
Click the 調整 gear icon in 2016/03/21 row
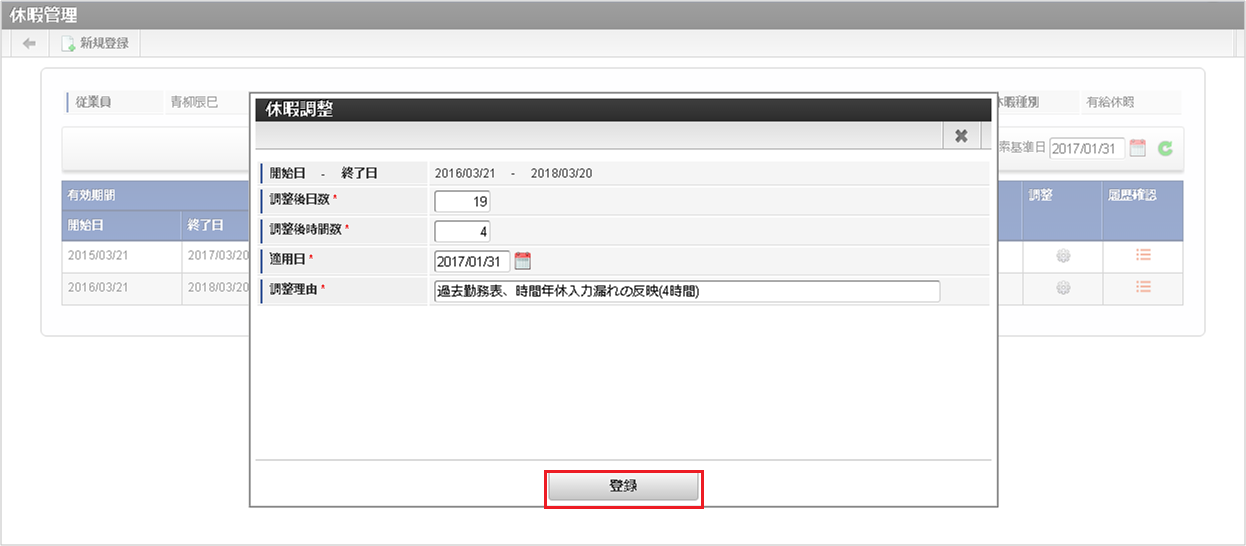1062,288
